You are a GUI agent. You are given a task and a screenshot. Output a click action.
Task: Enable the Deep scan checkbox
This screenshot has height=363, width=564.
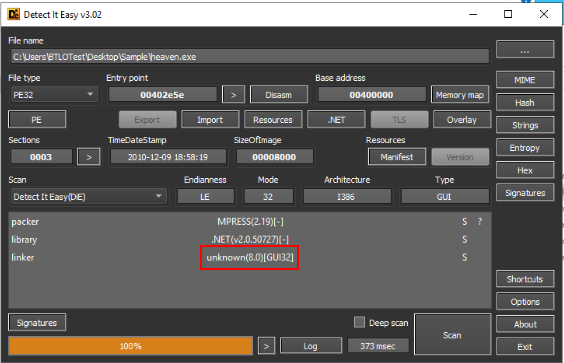[x=359, y=322]
